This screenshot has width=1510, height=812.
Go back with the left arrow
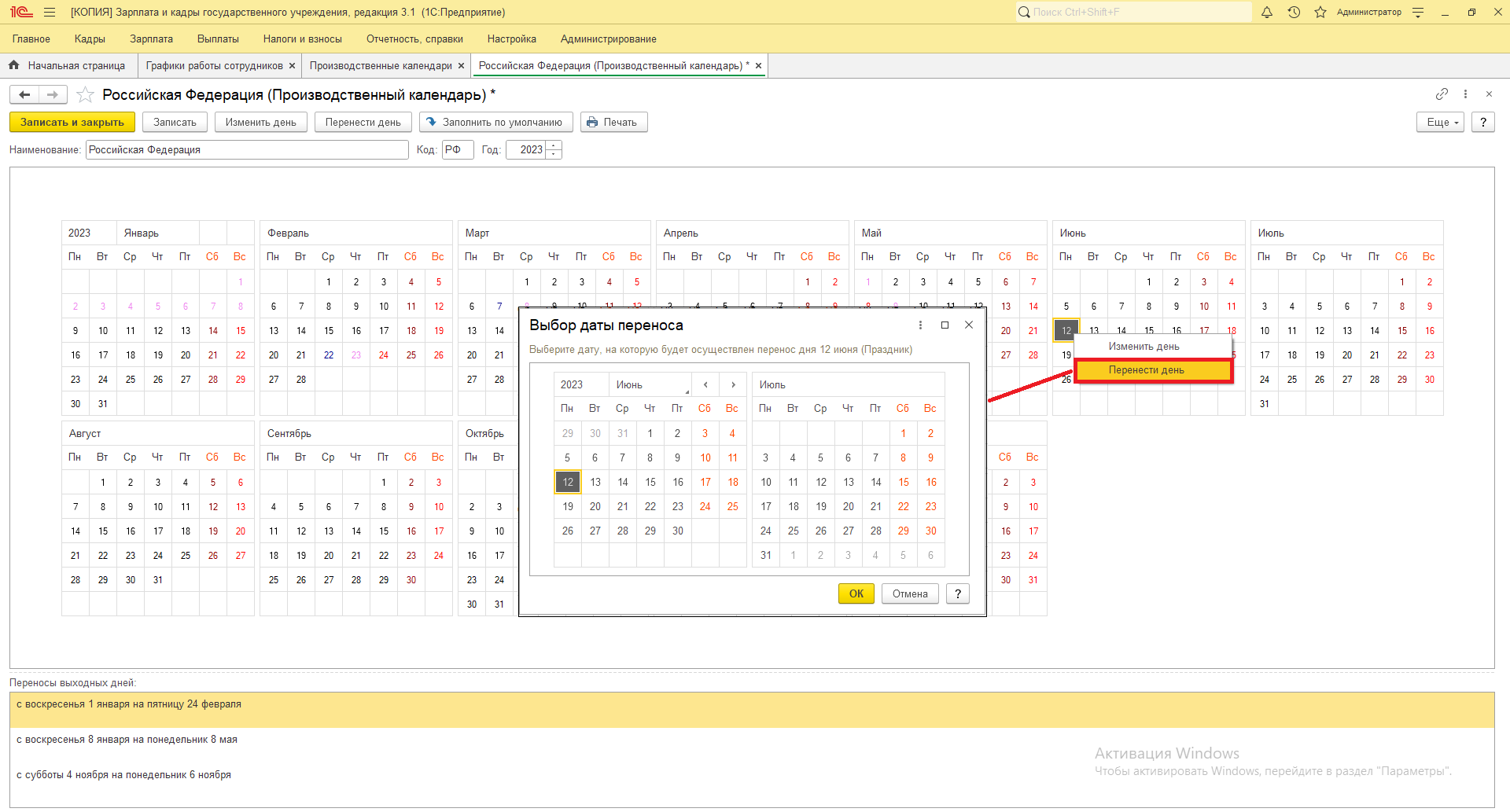point(24,94)
